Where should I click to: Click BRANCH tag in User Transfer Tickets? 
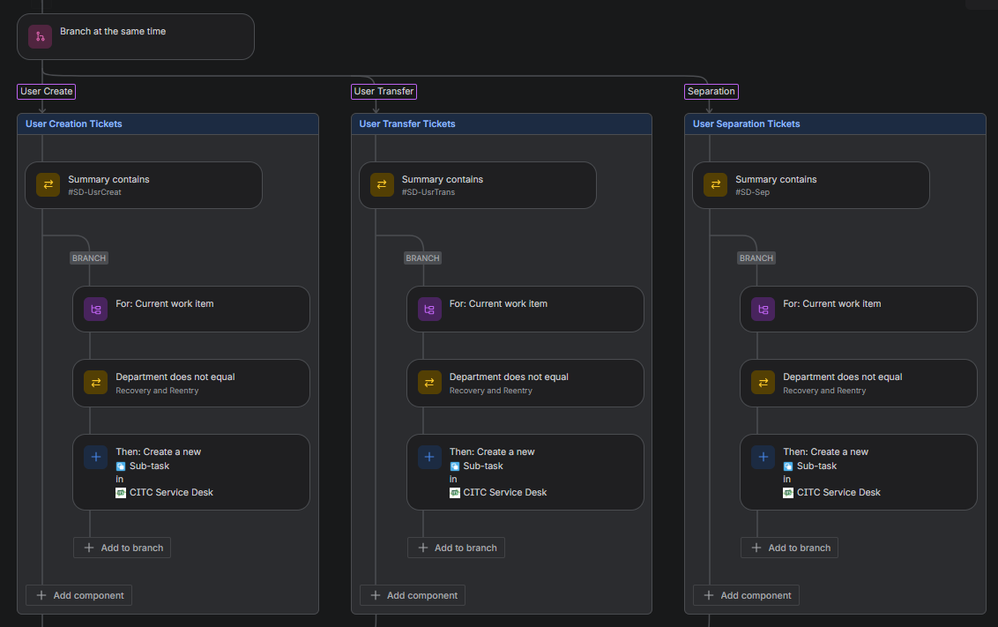[423, 258]
